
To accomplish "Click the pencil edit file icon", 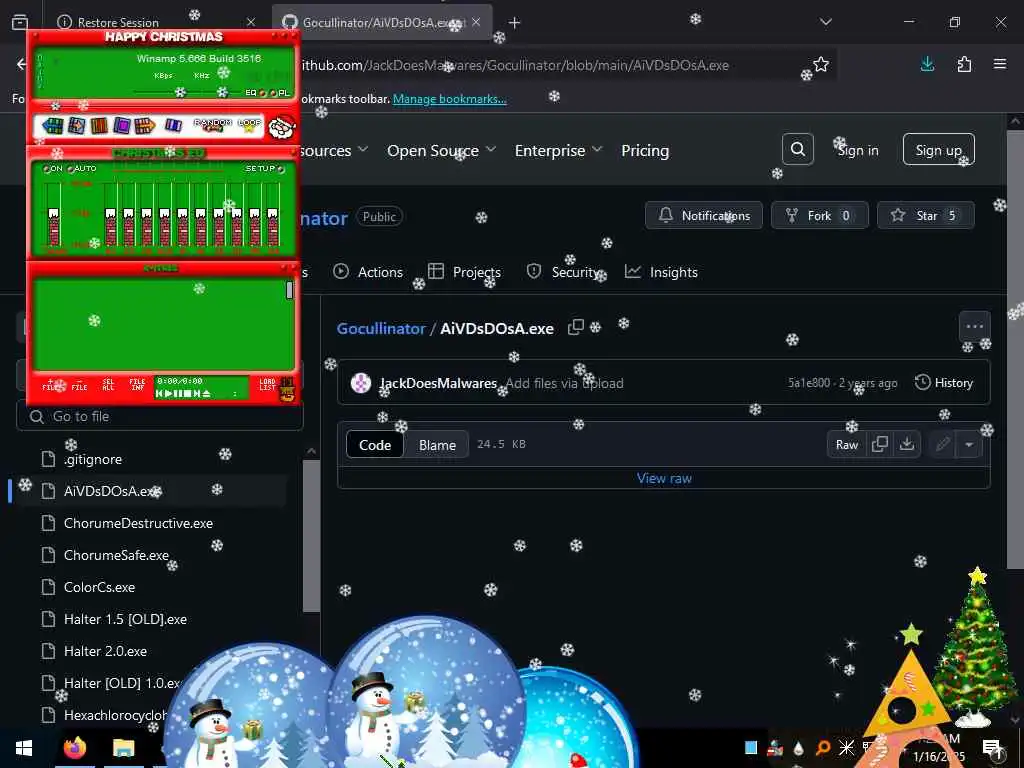I will [942, 445].
